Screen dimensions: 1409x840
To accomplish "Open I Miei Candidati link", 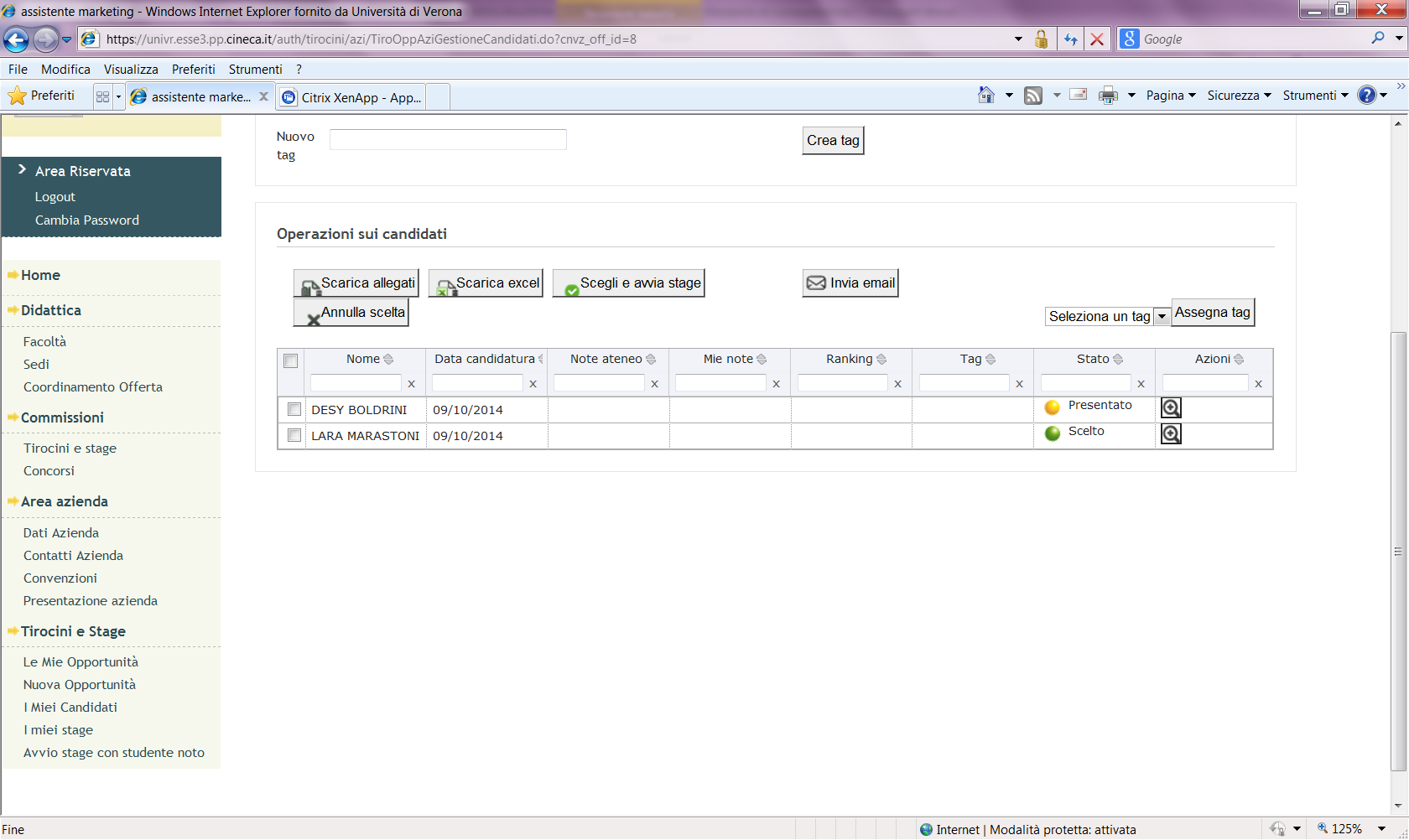I will (70, 708).
